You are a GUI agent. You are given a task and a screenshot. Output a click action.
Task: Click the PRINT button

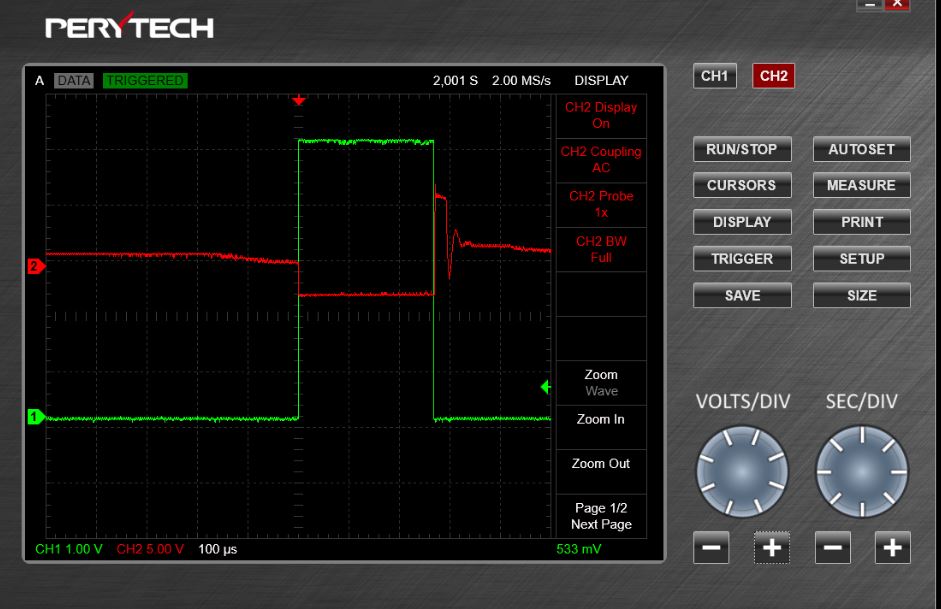pyautogui.click(x=861, y=222)
